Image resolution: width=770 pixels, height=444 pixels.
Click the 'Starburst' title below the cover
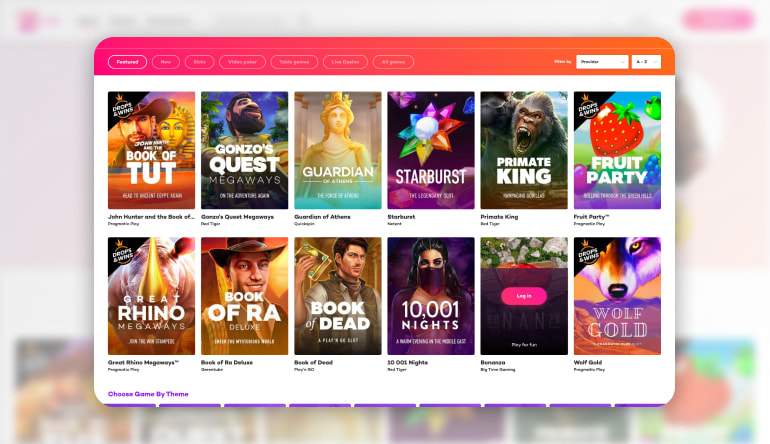[x=401, y=217]
